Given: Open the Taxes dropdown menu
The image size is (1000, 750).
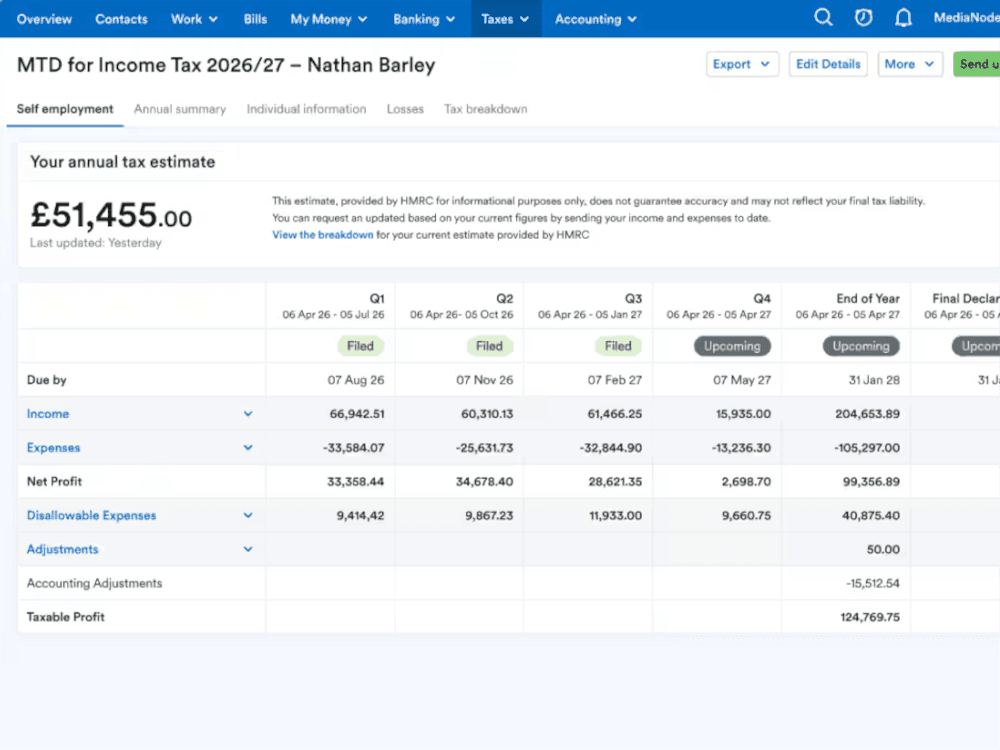Looking at the screenshot, I should click(505, 19).
